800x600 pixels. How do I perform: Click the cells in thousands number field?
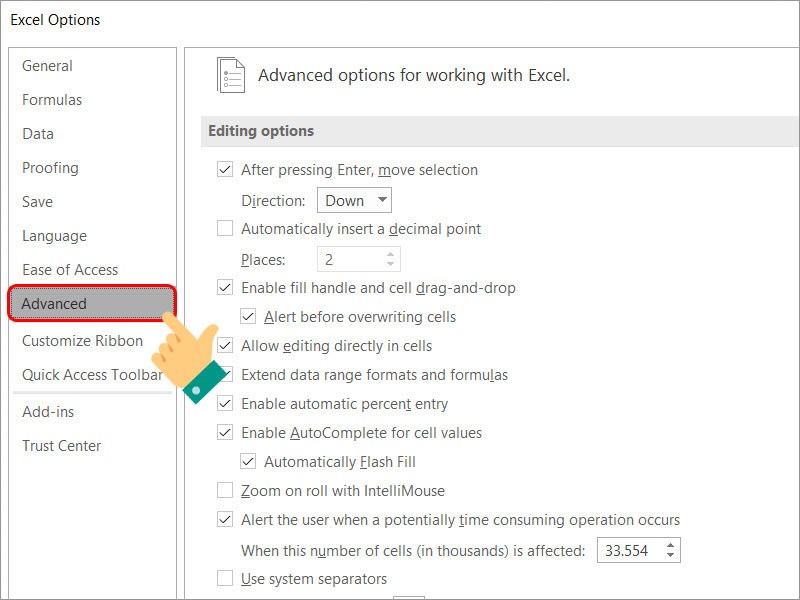[628, 550]
